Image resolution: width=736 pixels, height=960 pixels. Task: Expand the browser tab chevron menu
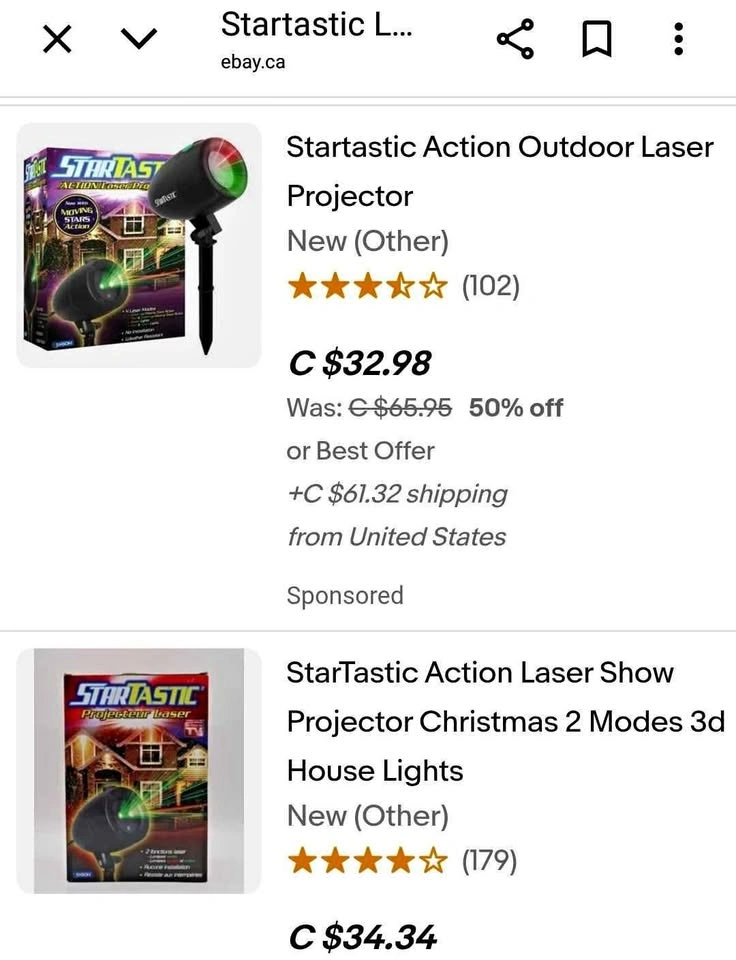[x=139, y=40]
